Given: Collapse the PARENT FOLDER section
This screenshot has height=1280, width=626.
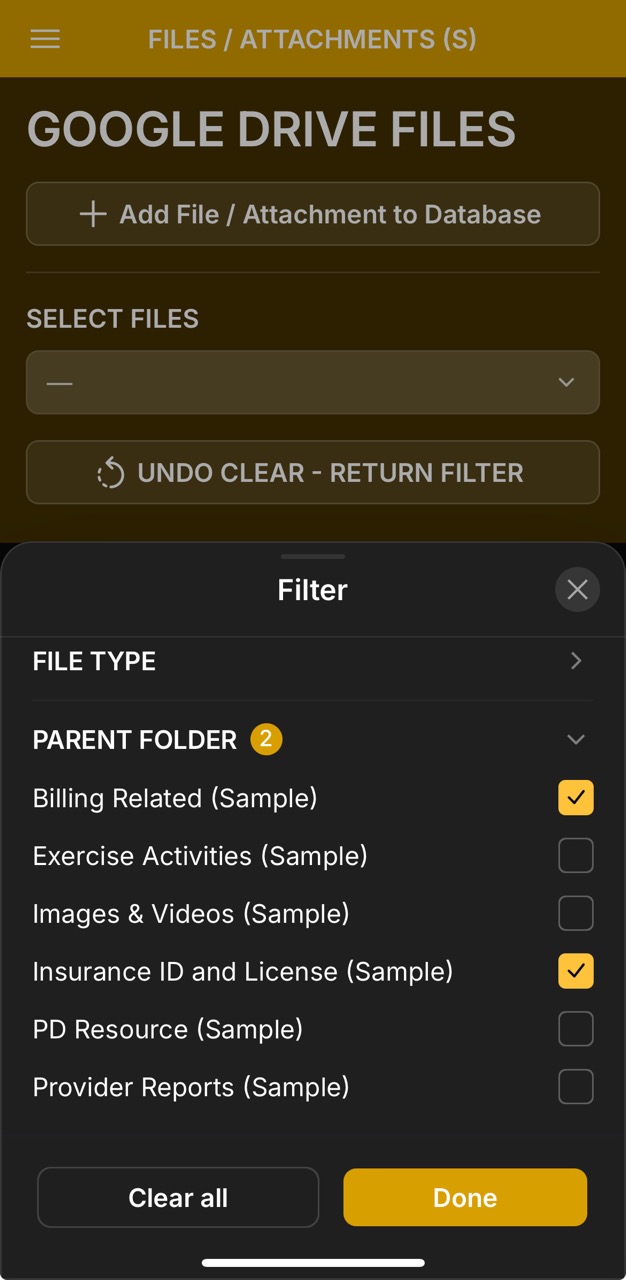Looking at the screenshot, I should [x=576, y=740].
